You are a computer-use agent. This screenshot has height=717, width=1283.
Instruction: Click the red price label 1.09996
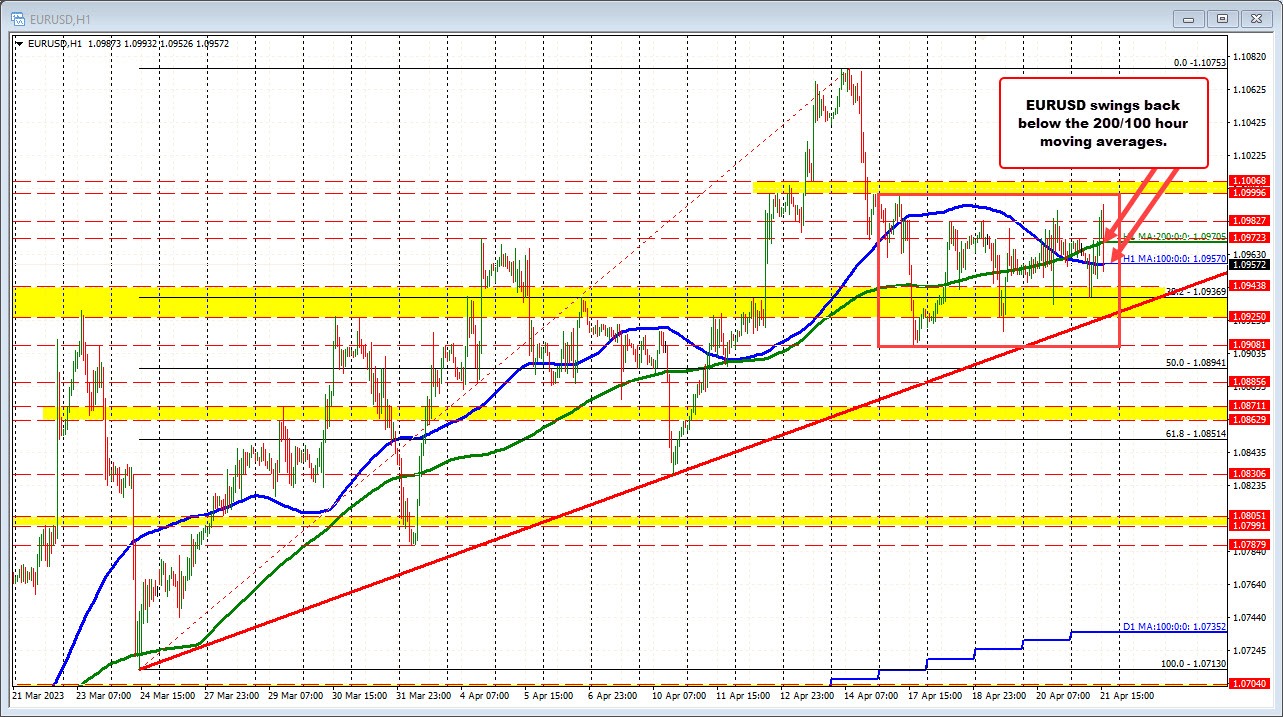(x=1250, y=193)
